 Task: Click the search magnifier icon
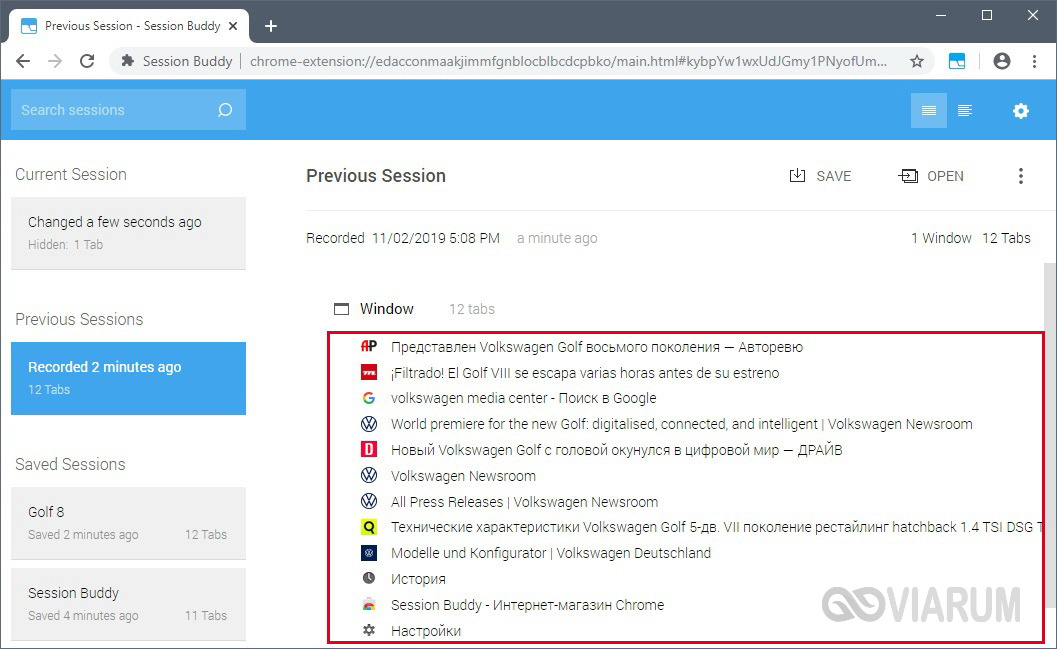point(225,110)
